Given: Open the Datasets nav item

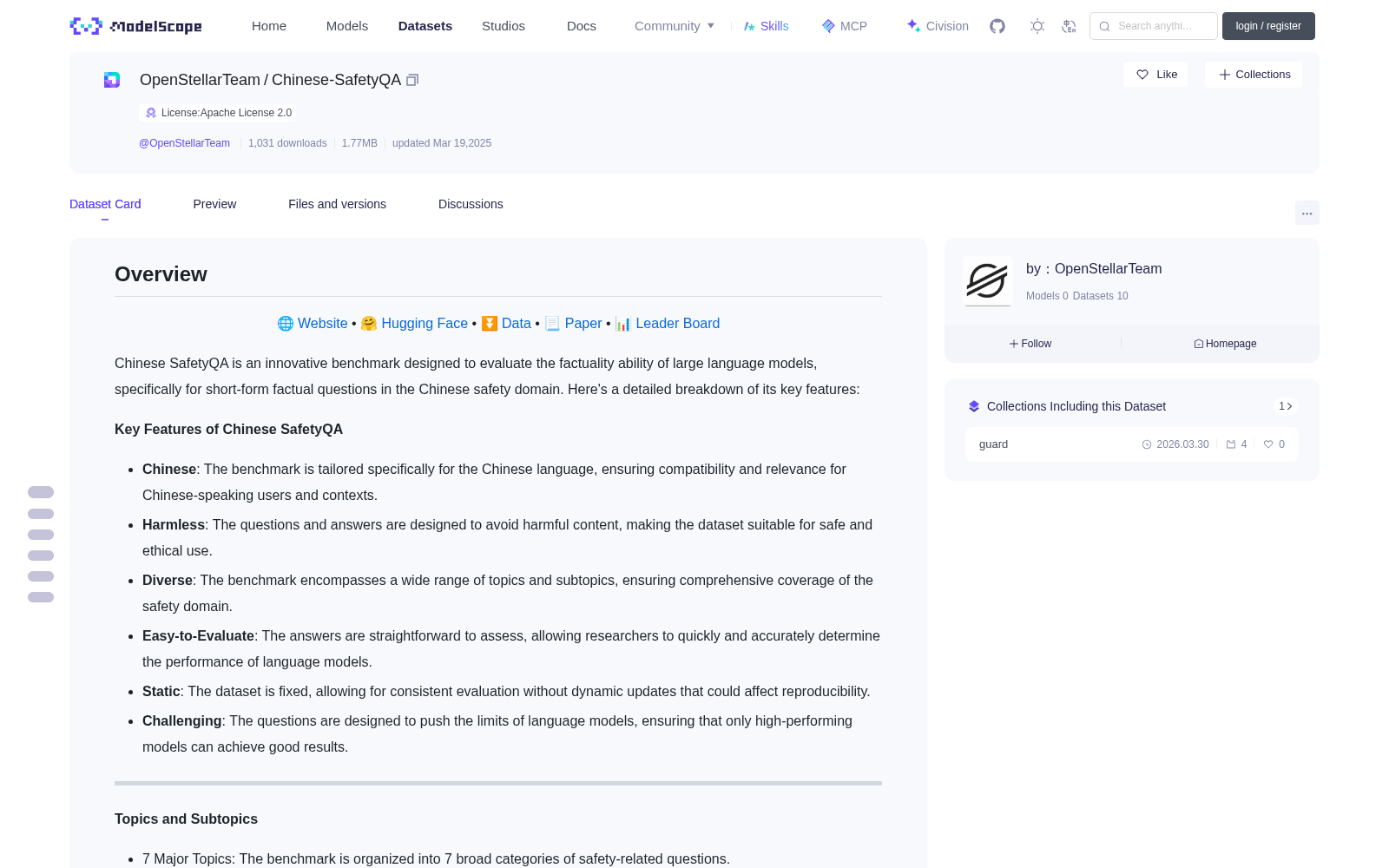Looking at the screenshot, I should coord(425,26).
